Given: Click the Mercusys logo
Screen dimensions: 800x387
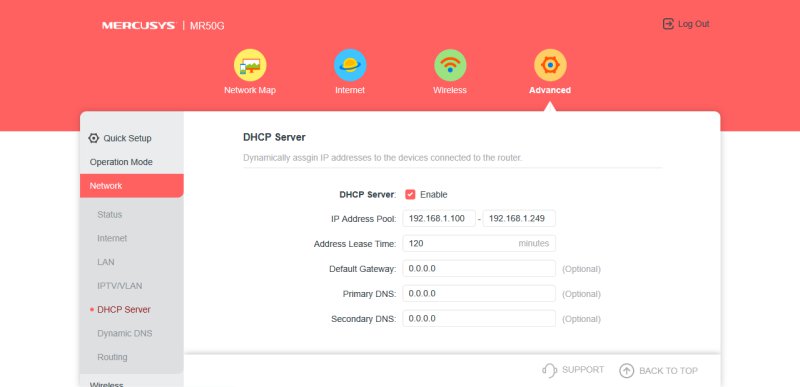Looking at the screenshot, I should coord(138,25).
